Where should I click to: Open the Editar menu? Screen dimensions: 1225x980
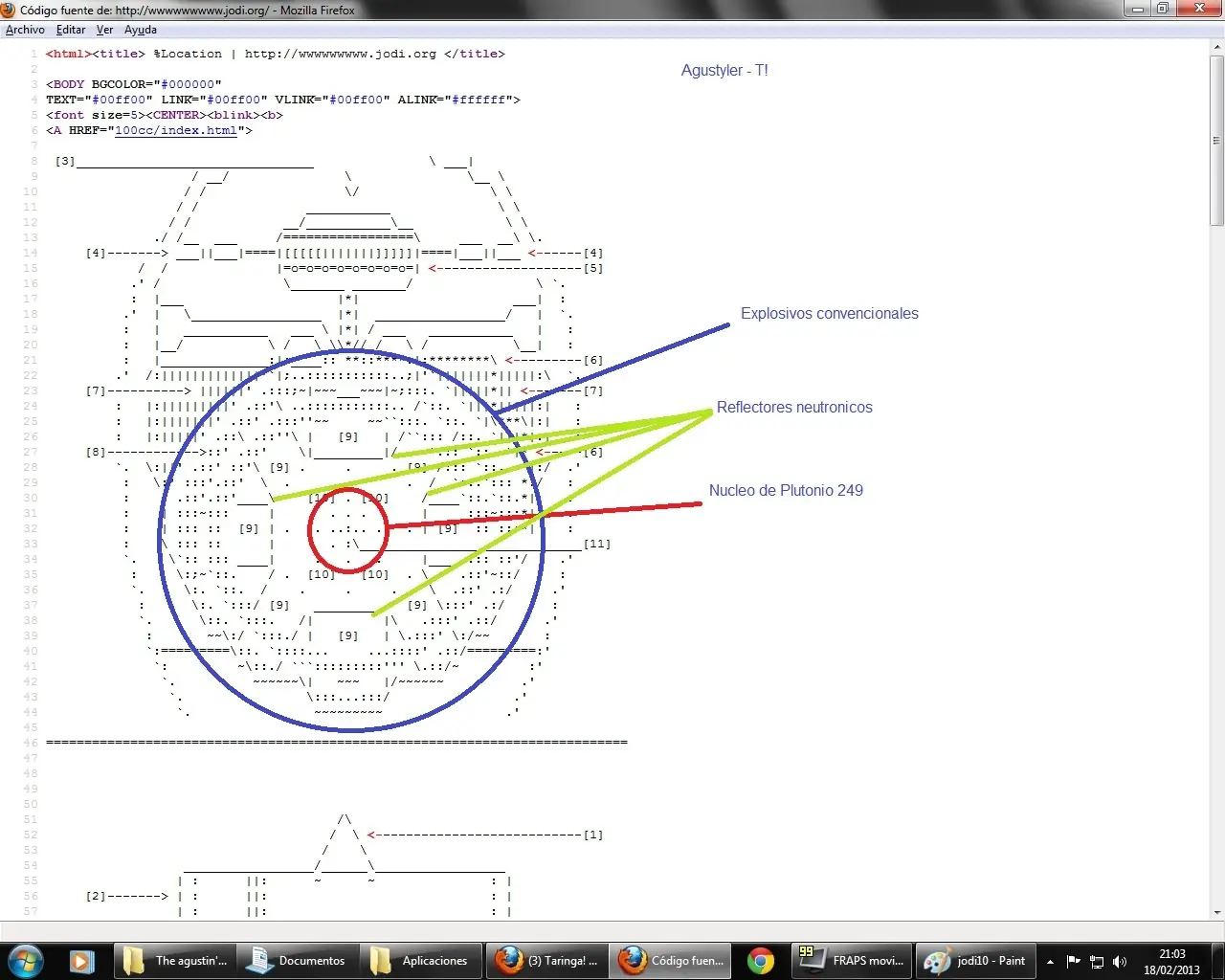(x=71, y=30)
